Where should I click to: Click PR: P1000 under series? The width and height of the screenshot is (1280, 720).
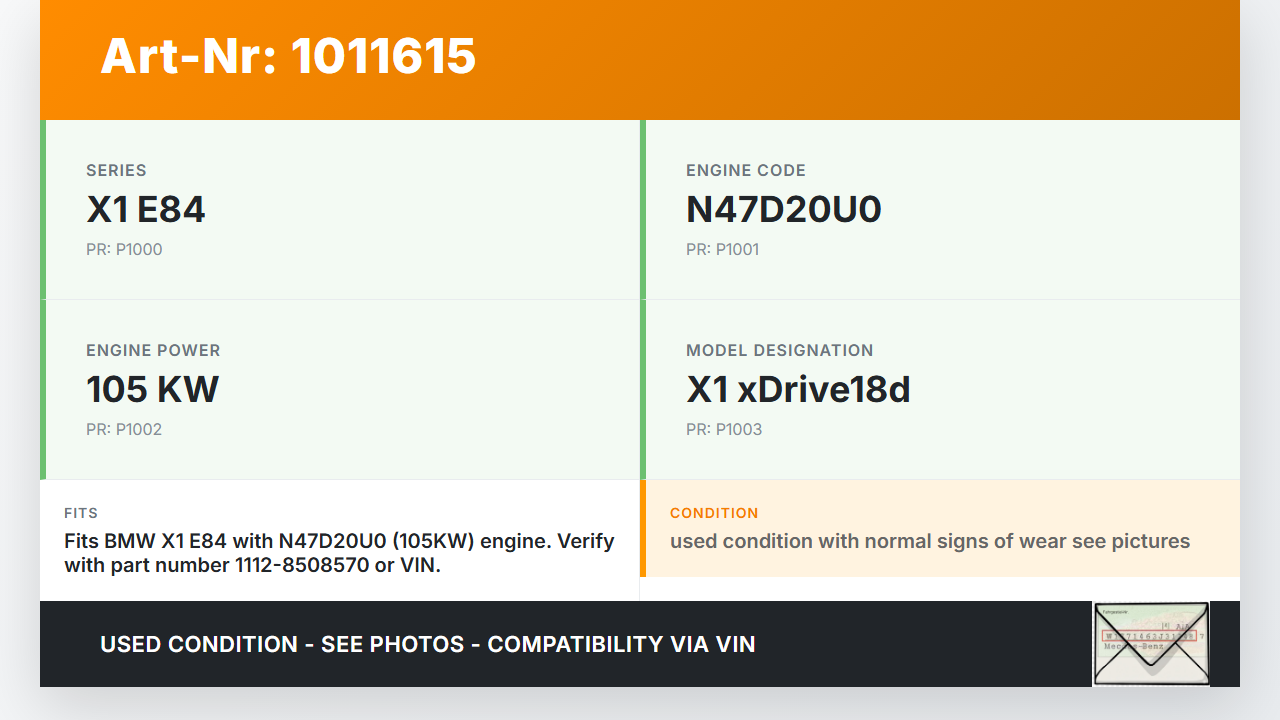124,249
